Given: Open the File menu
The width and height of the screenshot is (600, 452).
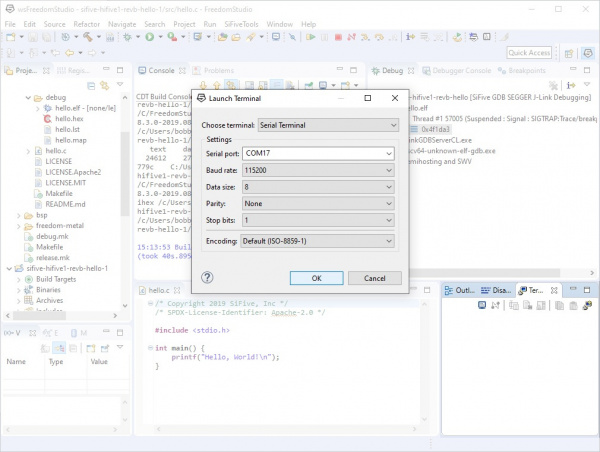Looking at the screenshot, I should click(10, 24).
